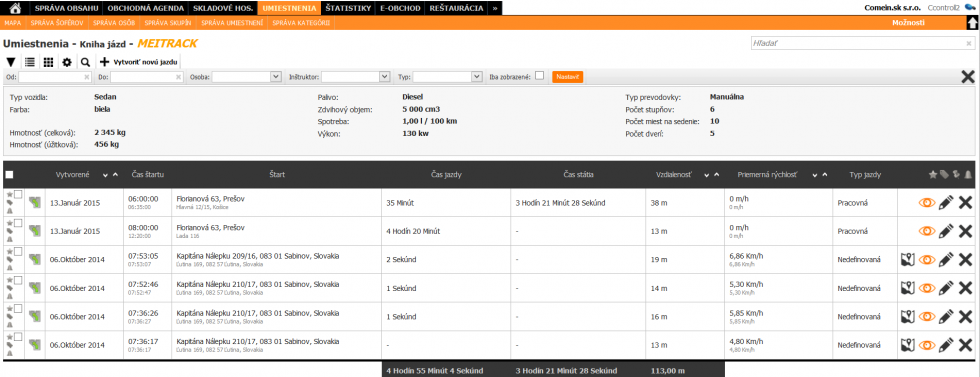The width and height of the screenshot is (980, 377).
Task: Go to the home icon in top bar
Action: (16, 8)
